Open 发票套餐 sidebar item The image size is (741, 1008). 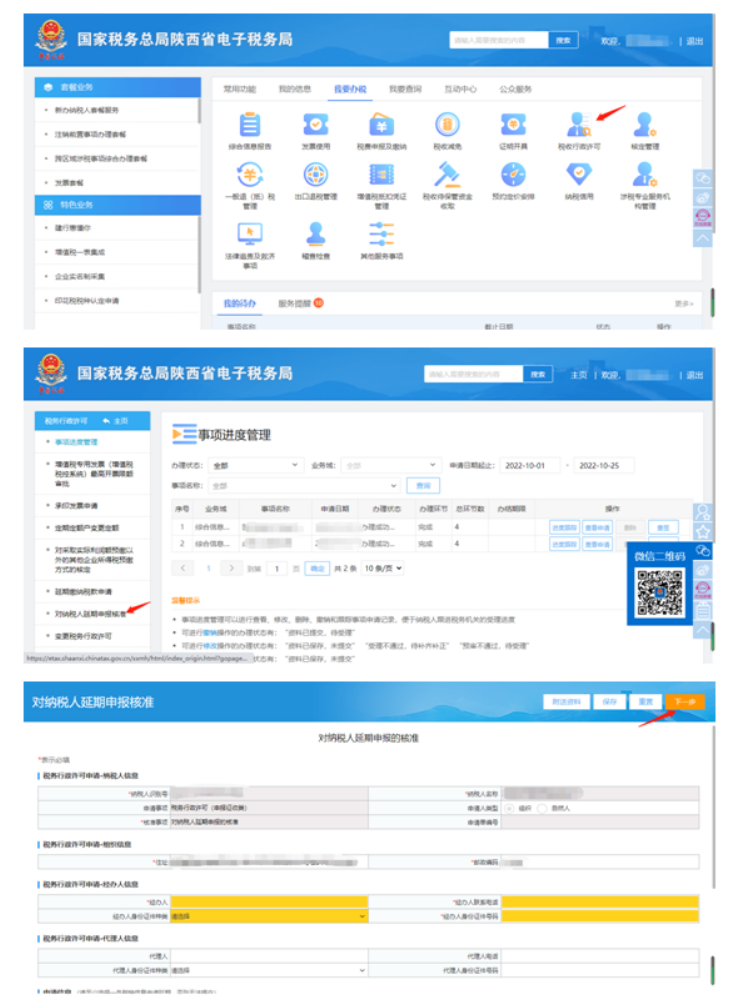point(69,183)
